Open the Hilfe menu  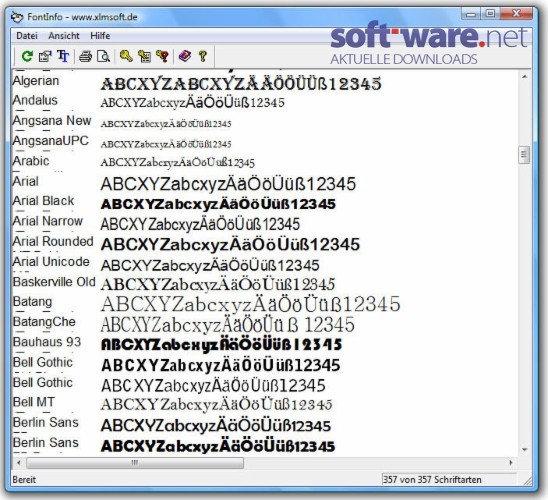pos(100,36)
